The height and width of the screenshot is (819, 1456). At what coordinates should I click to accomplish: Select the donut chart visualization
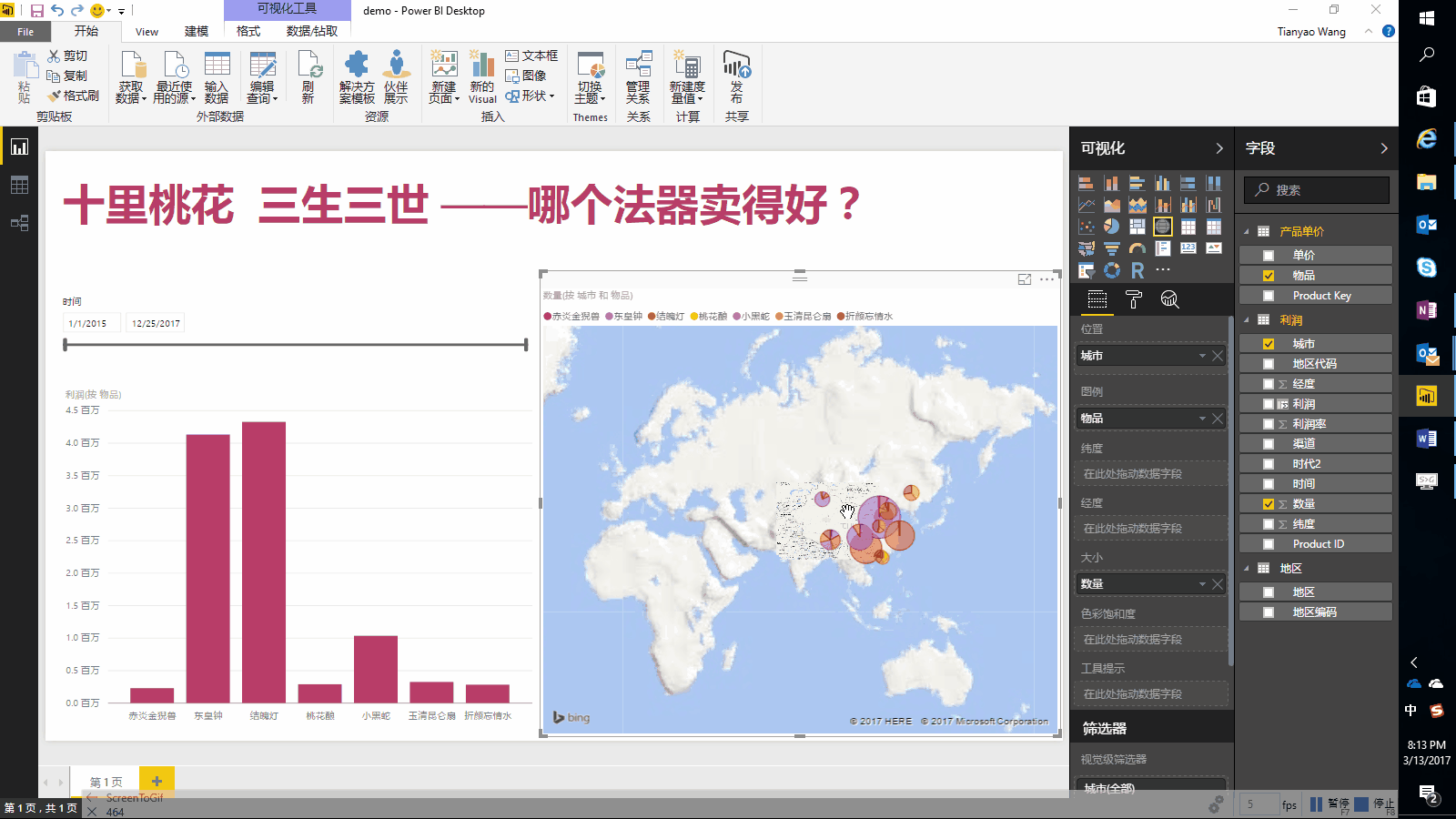[1112, 270]
